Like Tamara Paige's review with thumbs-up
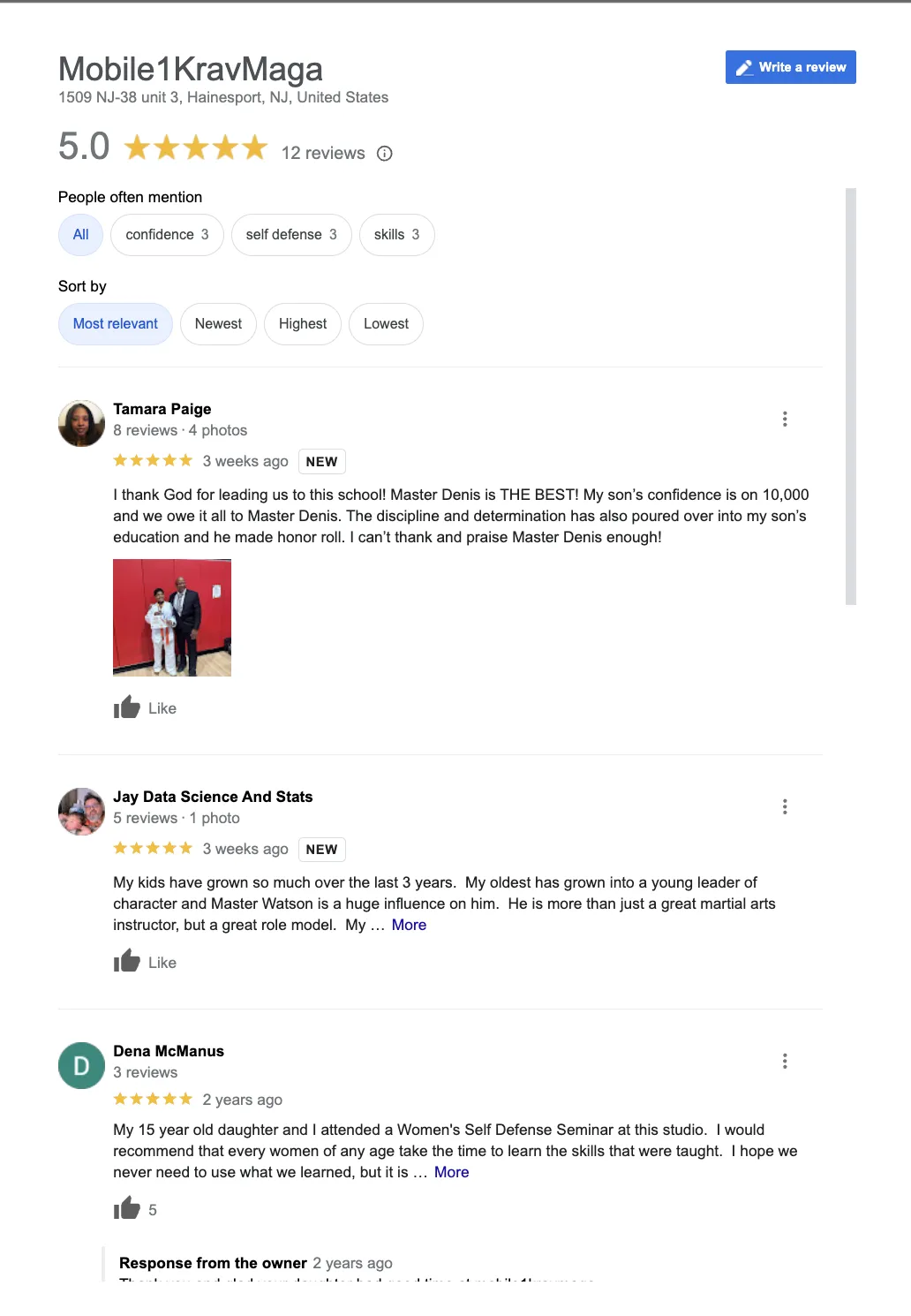This screenshot has height=1316, width=911. point(127,707)
